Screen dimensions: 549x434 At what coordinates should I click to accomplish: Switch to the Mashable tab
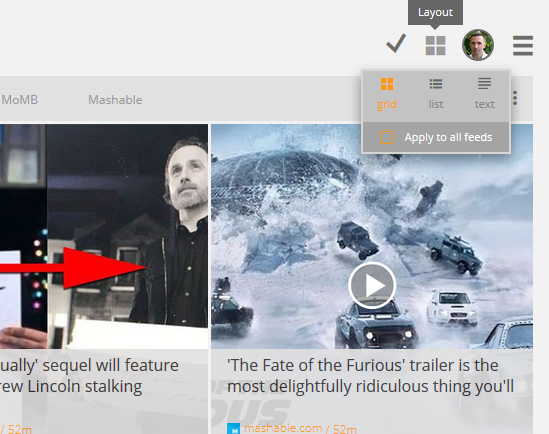tap(115, 100)
